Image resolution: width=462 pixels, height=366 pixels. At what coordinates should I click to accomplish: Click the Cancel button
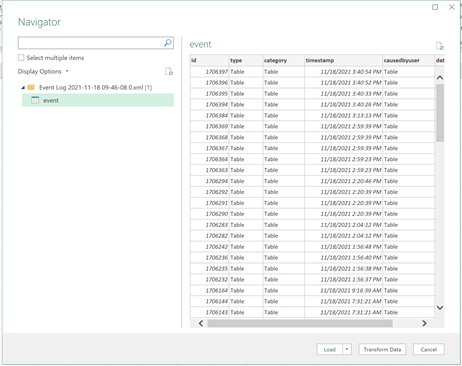[429, 349]
